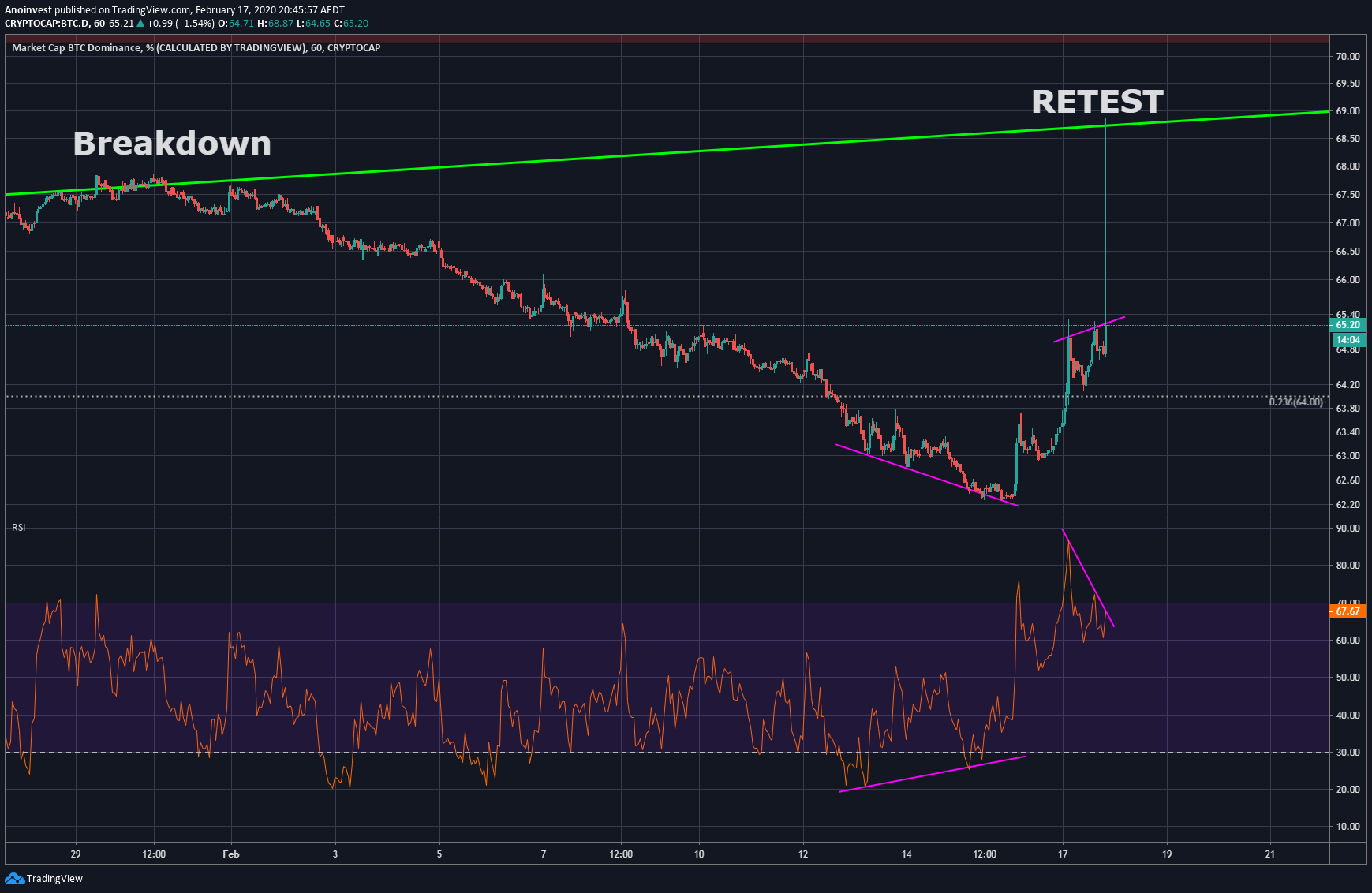Click the 14 date label on time axis
Viewport: 1372px width, 893px height.
click(907, 854)
